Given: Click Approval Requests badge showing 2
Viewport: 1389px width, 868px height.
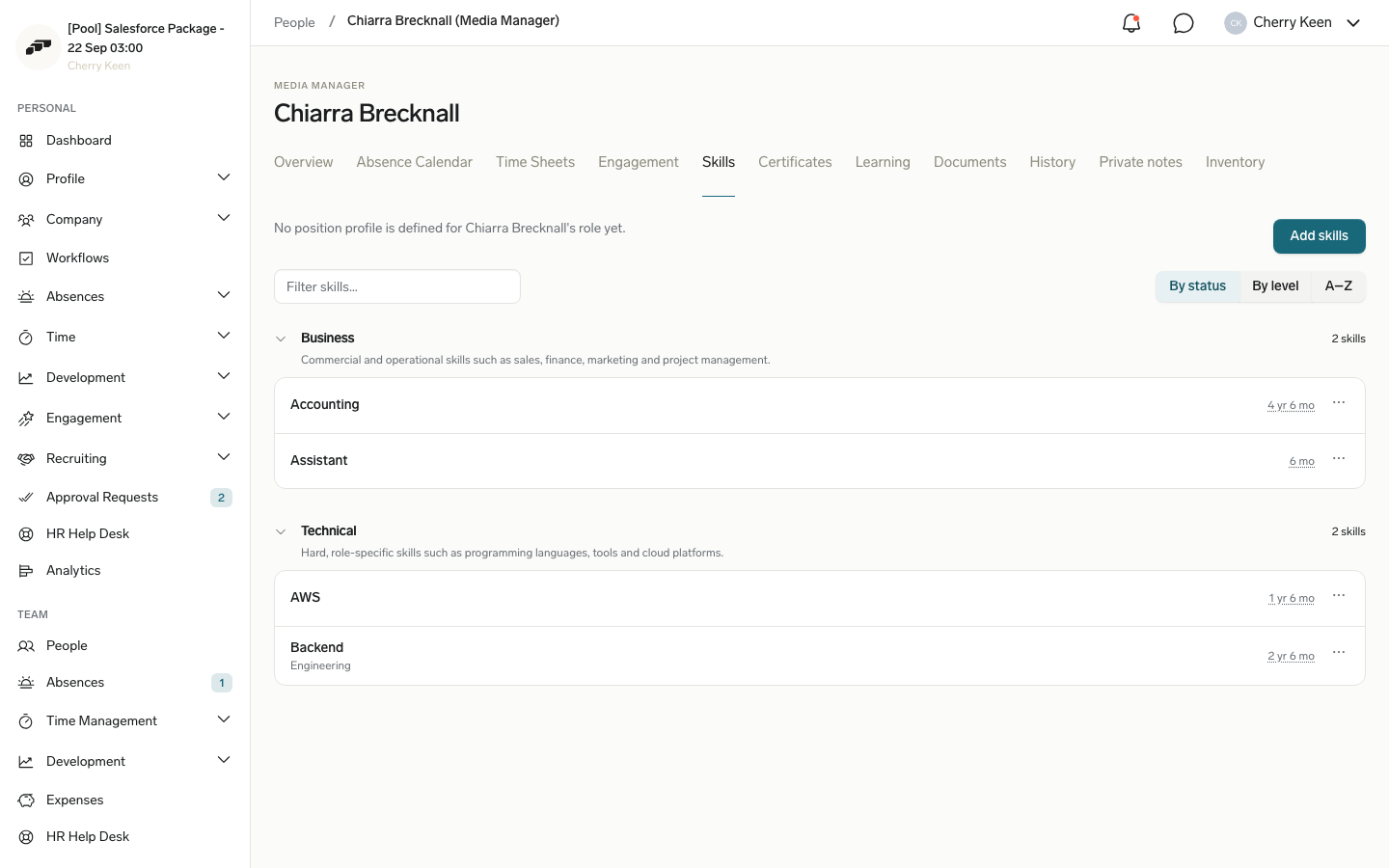Looking at the screenshot, I should click(221, 498).
